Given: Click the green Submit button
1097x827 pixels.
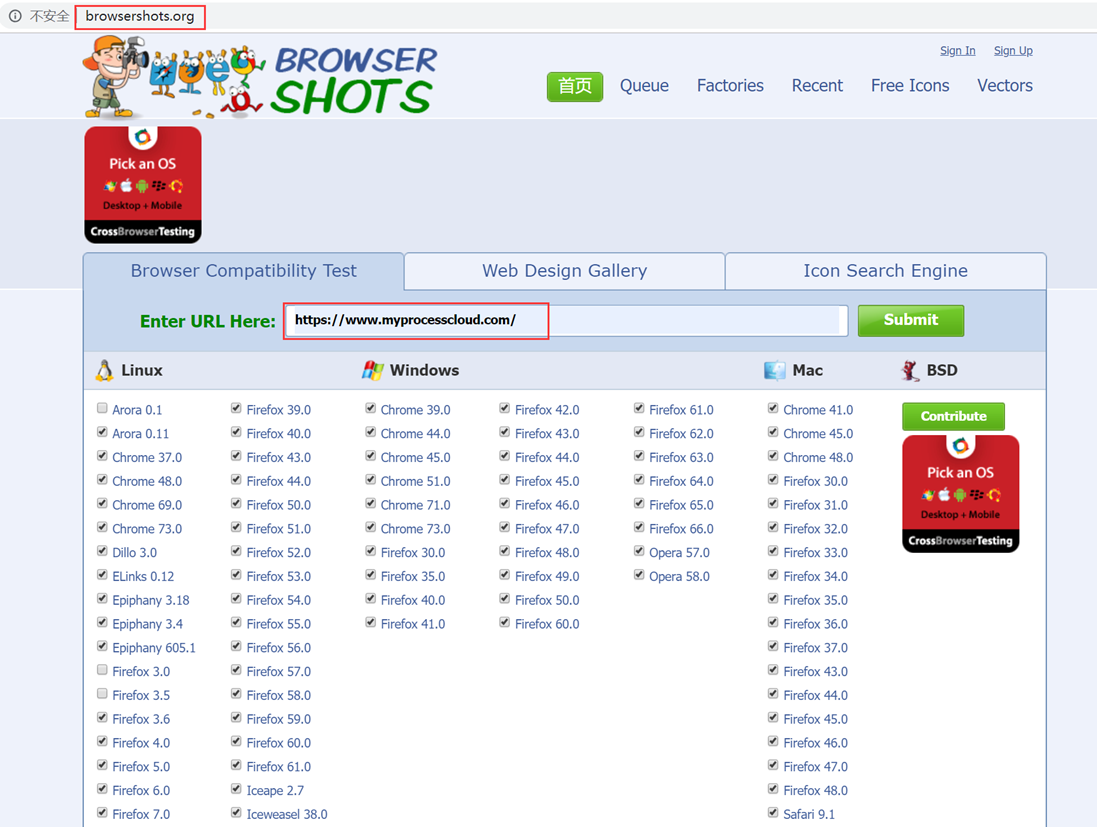Looking at the screenshot, I should coord(911,320).
